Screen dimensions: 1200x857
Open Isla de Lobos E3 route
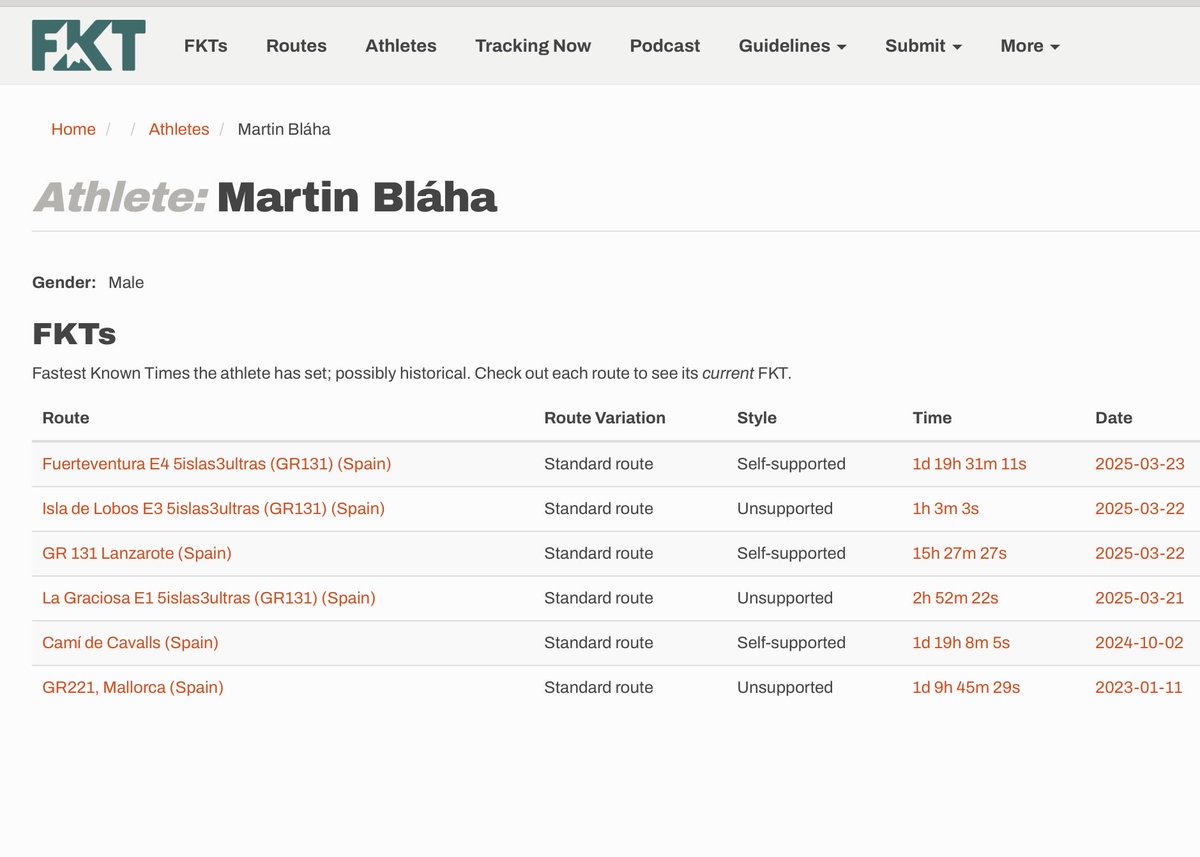(x=213, y=508)
